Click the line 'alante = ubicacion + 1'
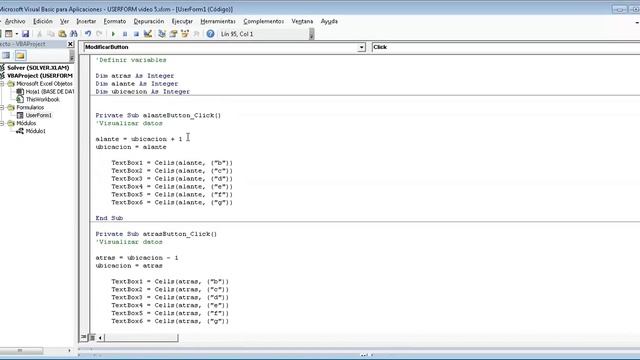640x360 pixels. 139,139
